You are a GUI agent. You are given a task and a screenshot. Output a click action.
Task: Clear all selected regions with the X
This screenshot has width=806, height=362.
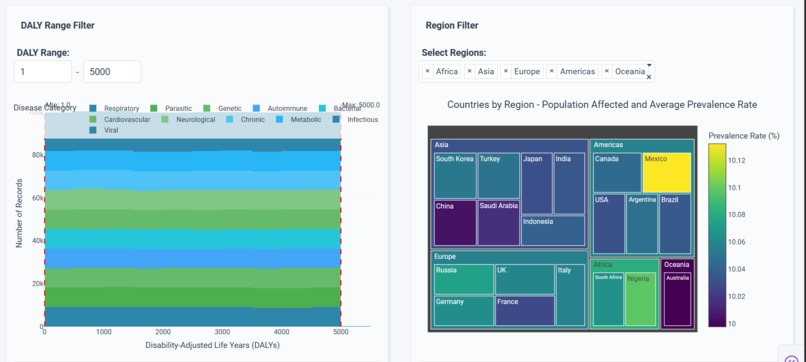[649, 77]
